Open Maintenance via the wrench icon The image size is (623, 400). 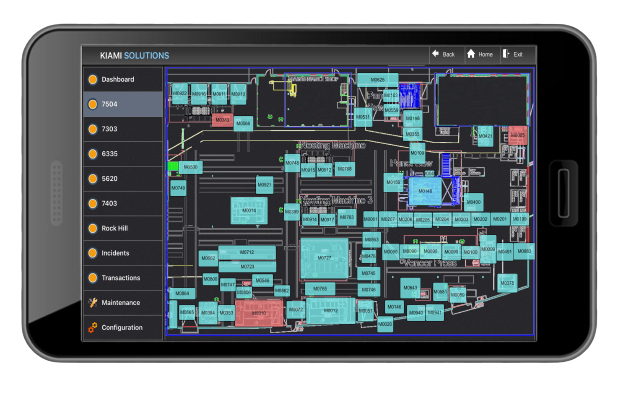coord(93,303)
